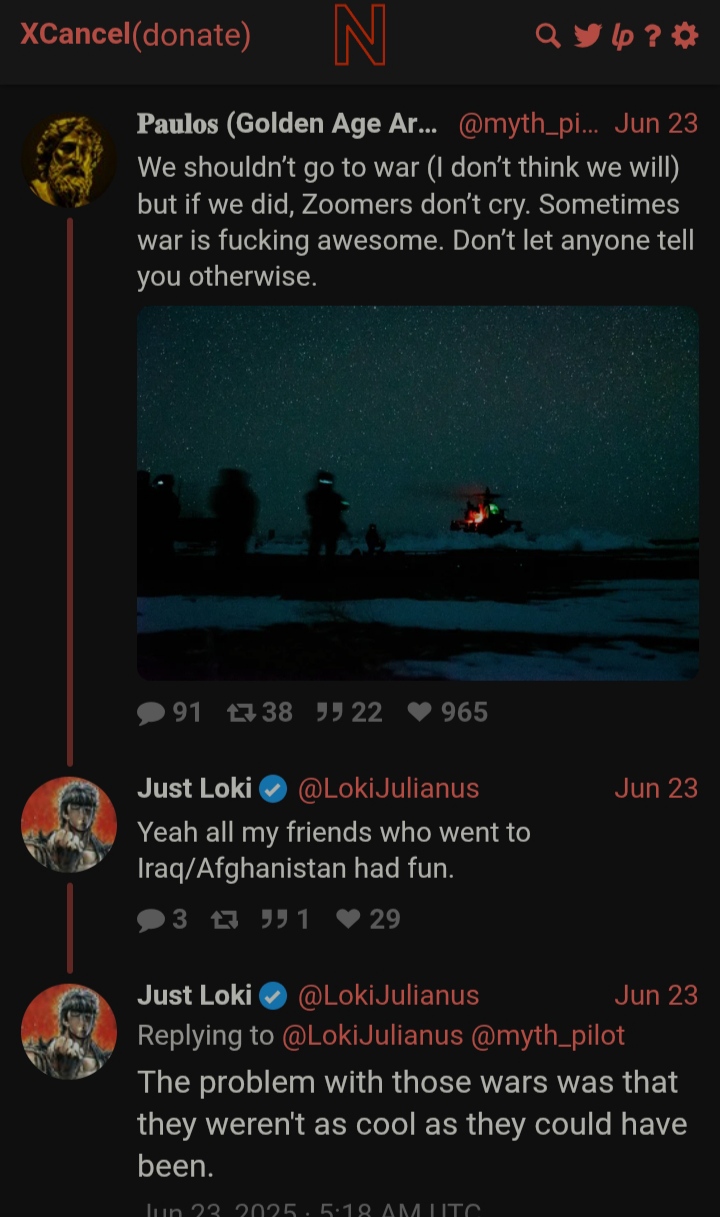The width and height of the screenshot is (720, 1217).
Task: Click the quote icon showing 22
Action: [329, 712]
